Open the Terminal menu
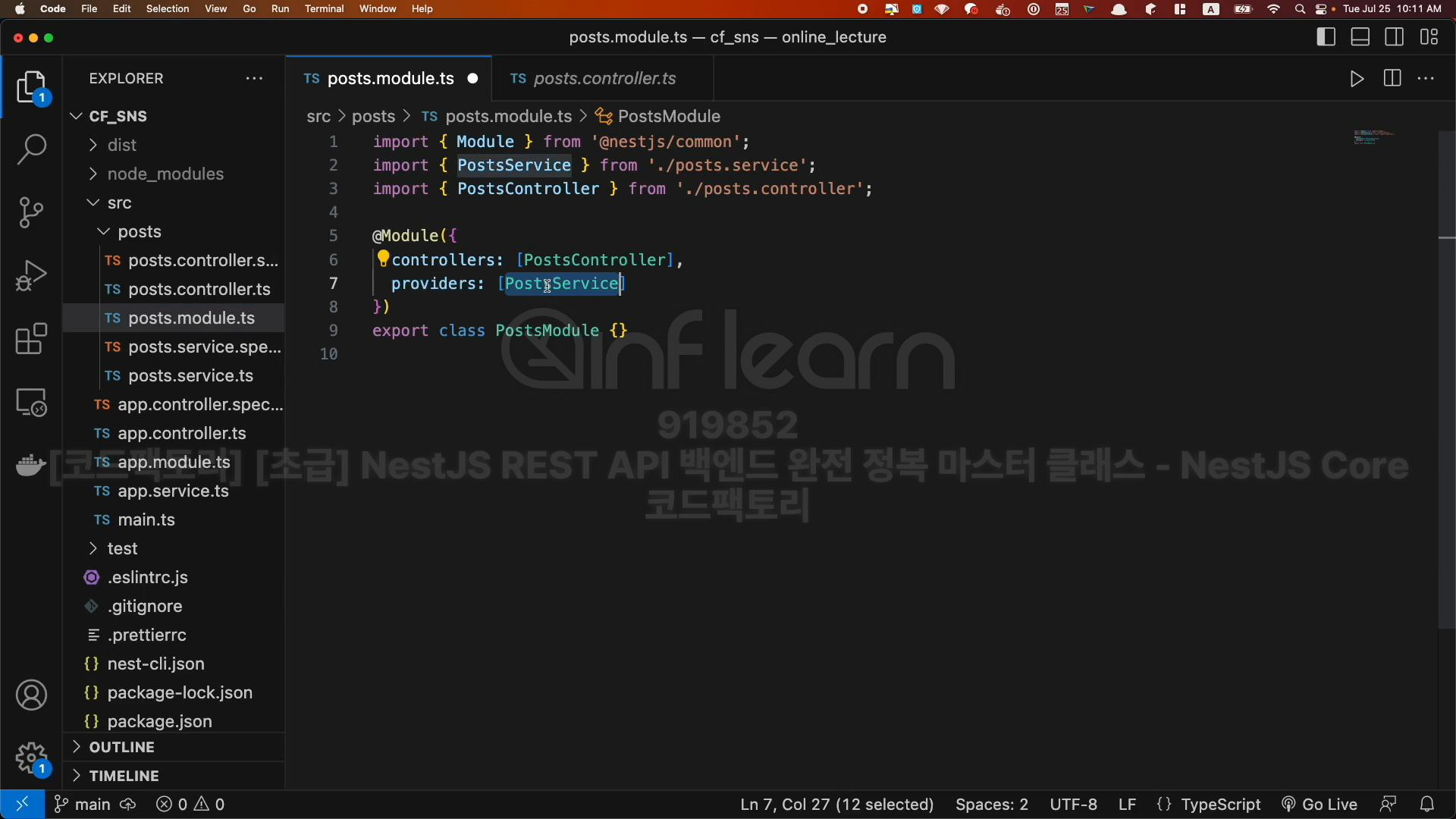The width and height of the screenshot is (1456, 819). (x=324, y=9)
